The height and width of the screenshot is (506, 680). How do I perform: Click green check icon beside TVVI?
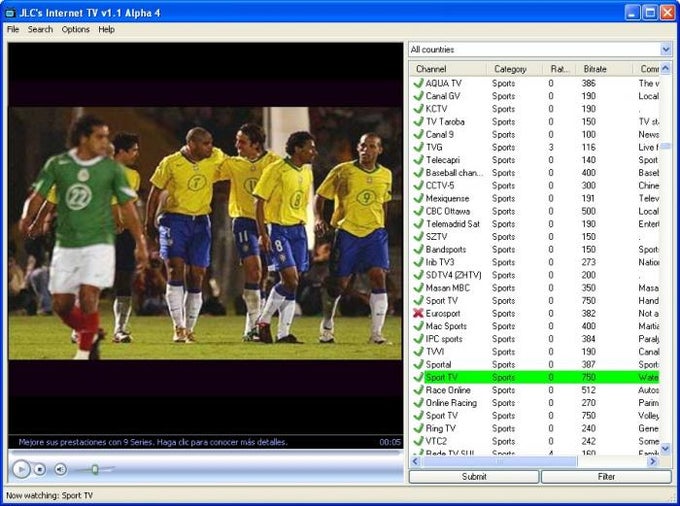click(x=418, y=352)
